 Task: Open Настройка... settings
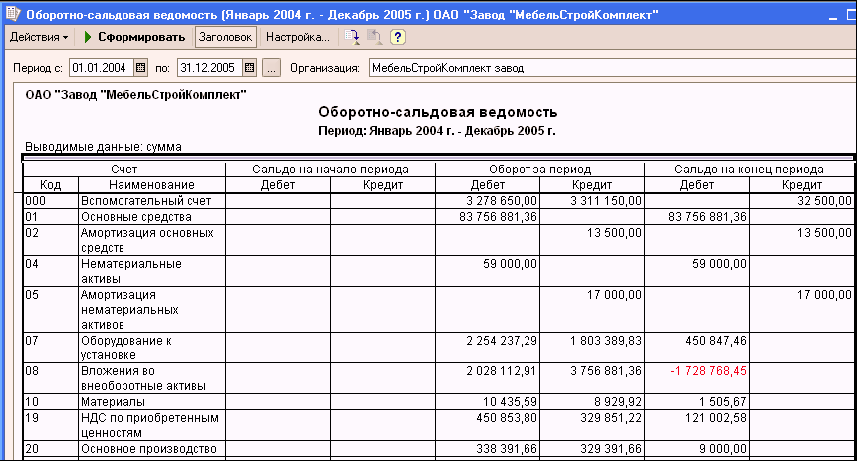coord(297,37)
